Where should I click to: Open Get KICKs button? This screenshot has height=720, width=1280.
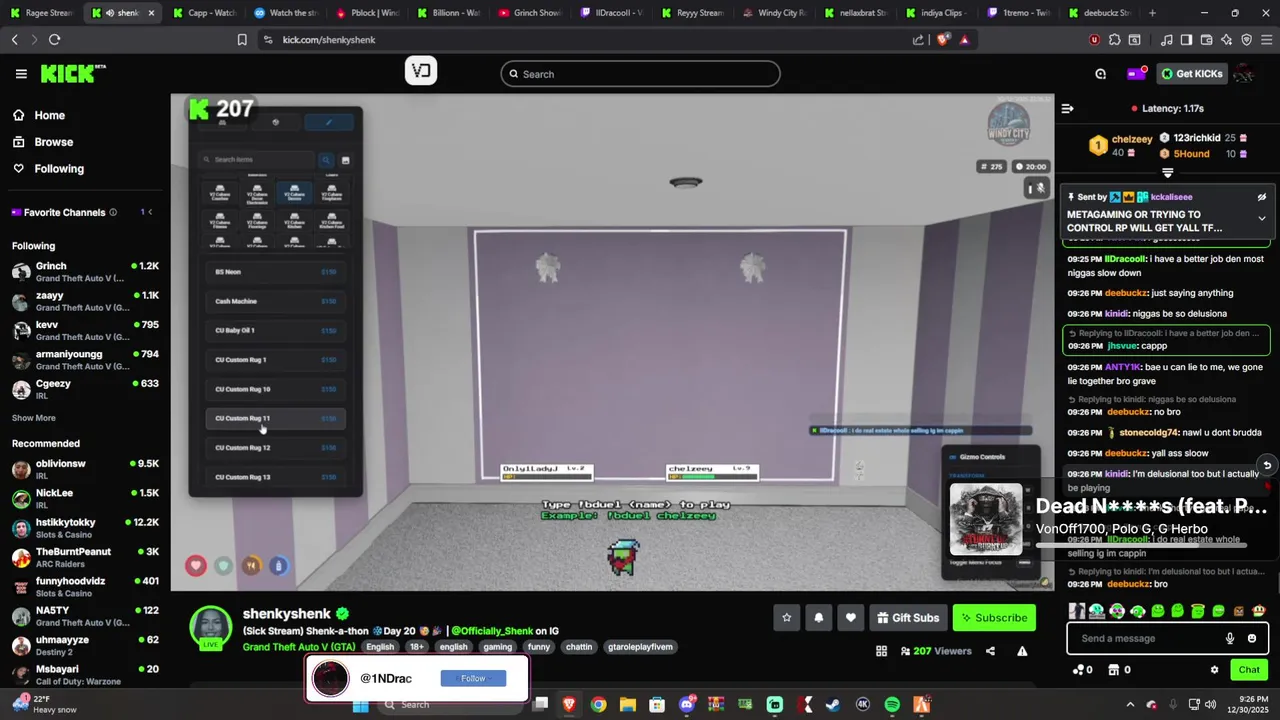pyautogui.click(x=1191, y=74)
